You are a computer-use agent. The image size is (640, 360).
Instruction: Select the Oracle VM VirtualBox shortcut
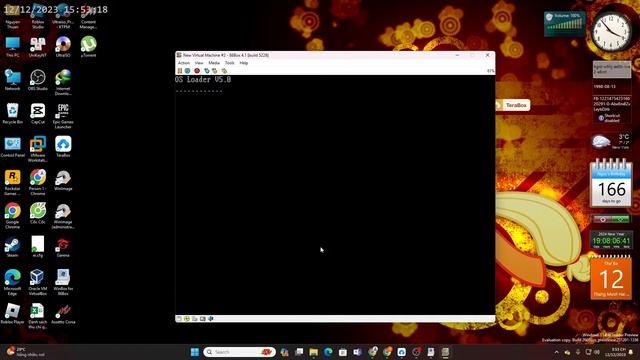[38, 282]
